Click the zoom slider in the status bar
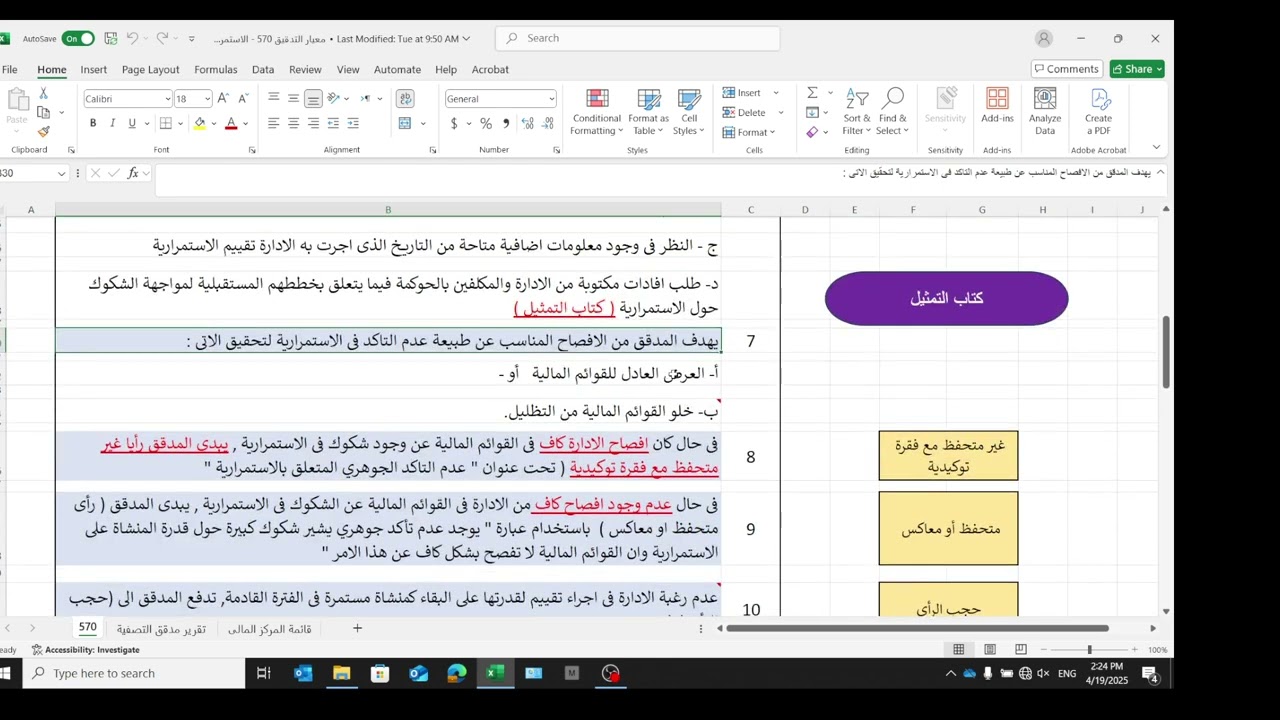The height and width of the screenshot is (720, 1280). tap(1090, 649)
